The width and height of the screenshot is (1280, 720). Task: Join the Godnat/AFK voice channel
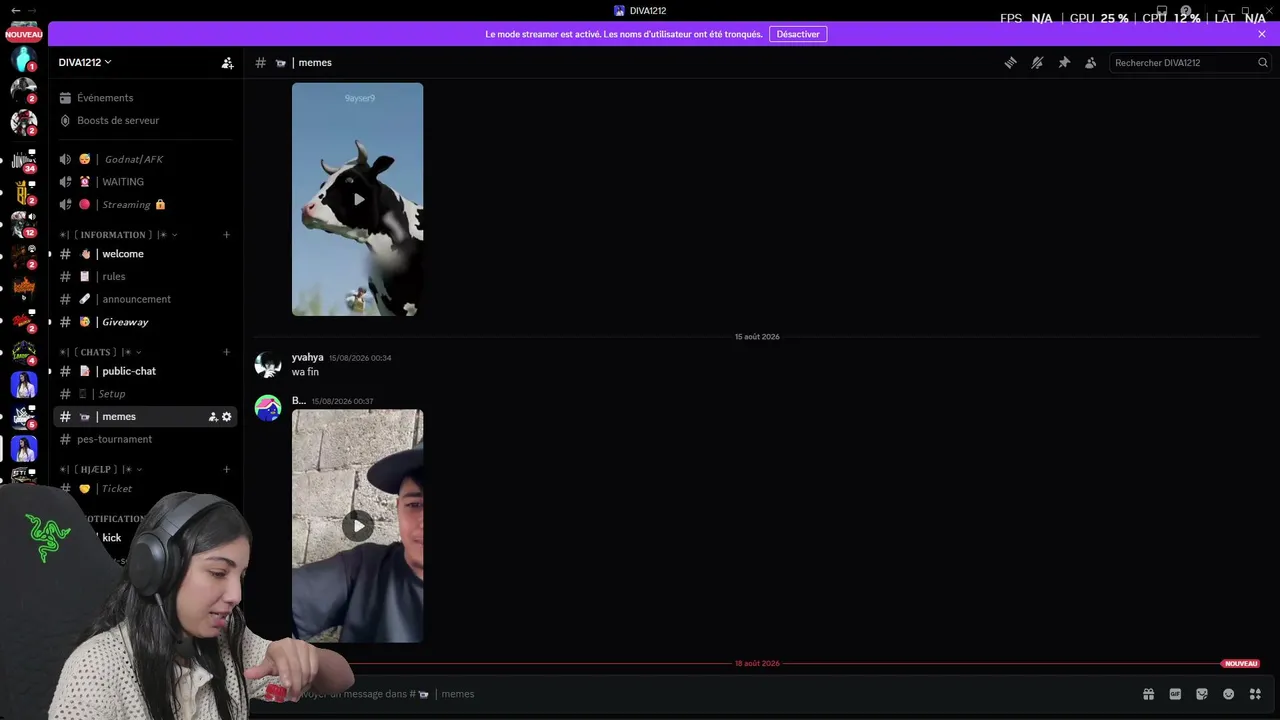coord(145,159)
